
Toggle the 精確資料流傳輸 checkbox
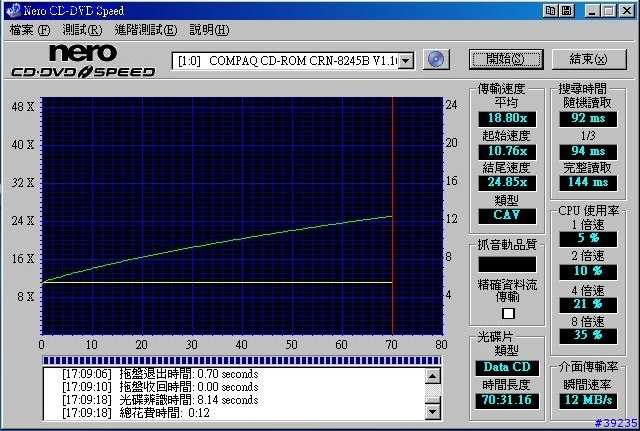pyautogui.click(x=508, y=313)
